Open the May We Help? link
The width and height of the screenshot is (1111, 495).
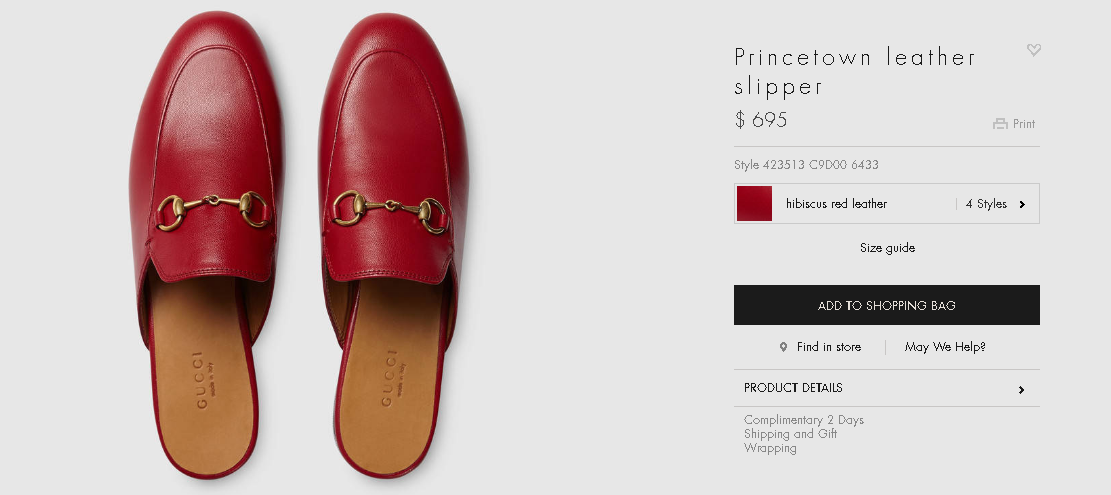(x=944, y=347)
